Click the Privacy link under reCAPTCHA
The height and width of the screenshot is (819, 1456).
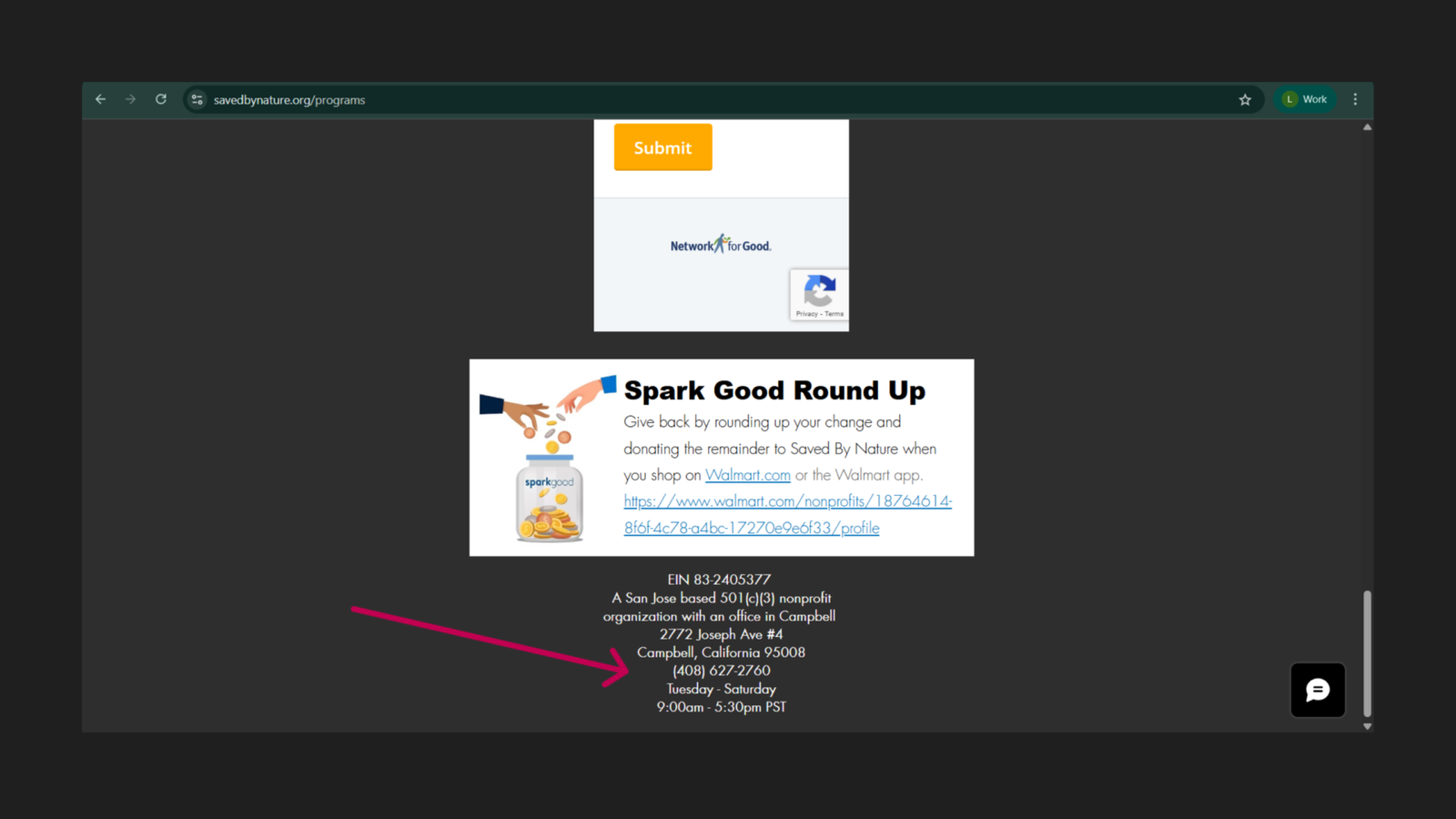[806, 313]
